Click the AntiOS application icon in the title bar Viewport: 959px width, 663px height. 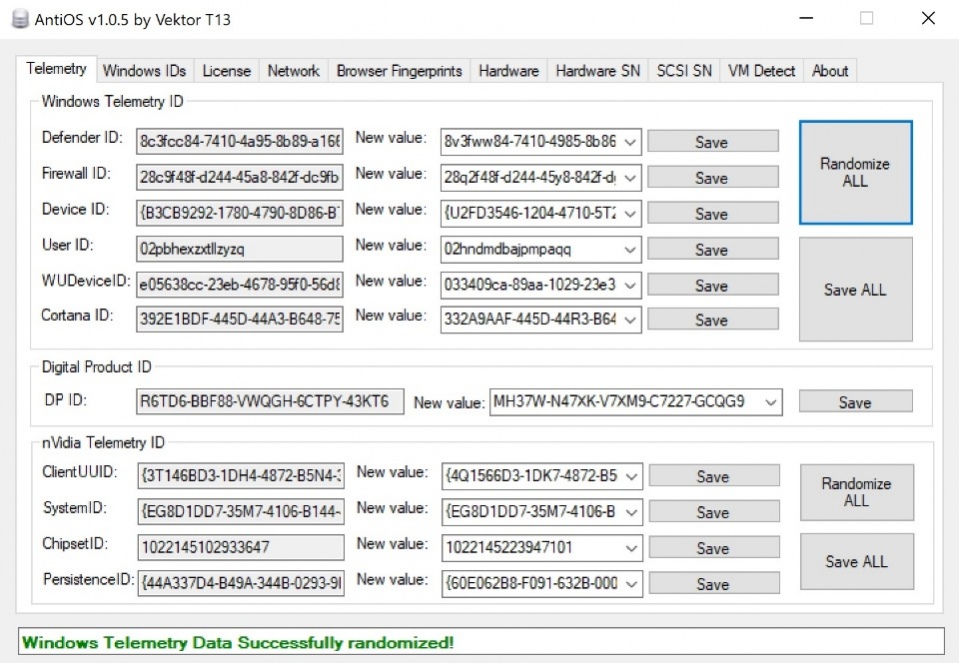click(x=19, y=18)
